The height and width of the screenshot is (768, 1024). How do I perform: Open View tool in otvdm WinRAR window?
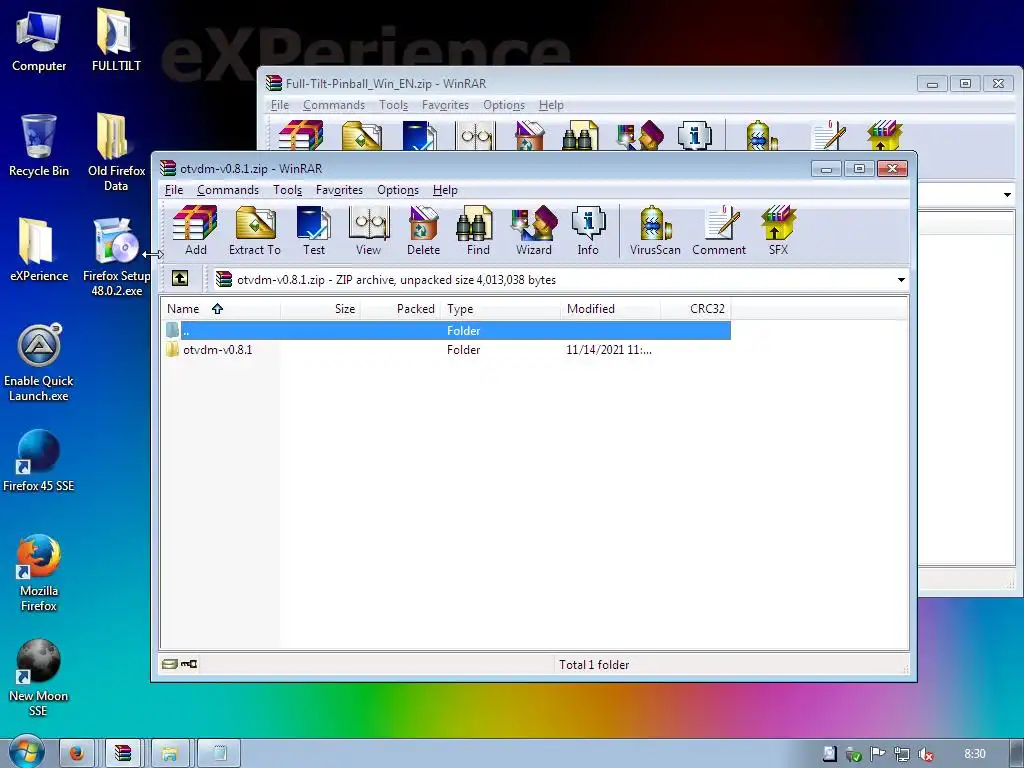pos(368,230)
